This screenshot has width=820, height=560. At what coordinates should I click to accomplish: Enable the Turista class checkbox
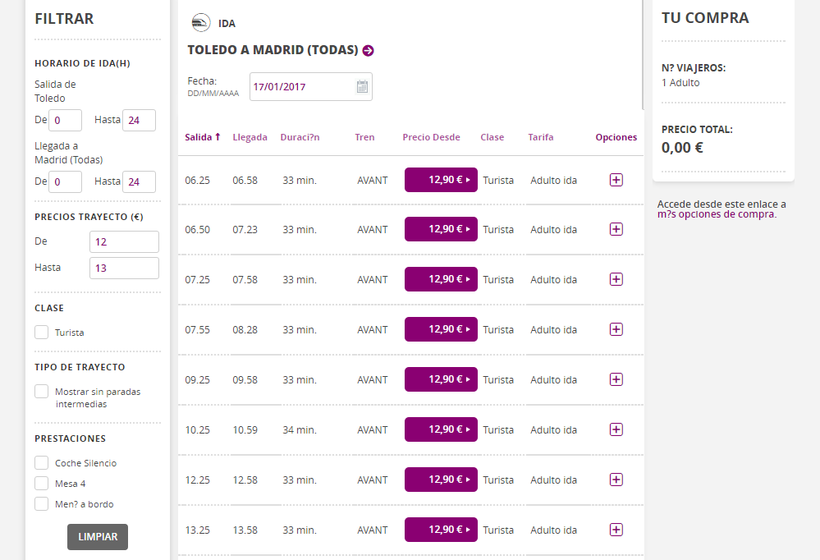(42, 332)
